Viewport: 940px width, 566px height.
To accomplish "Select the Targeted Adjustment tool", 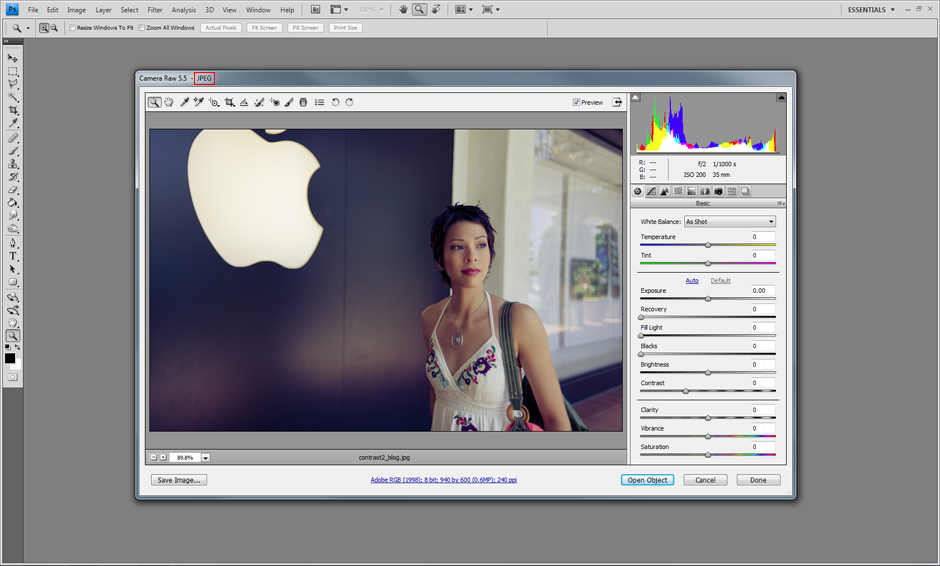I will [214, 103].
